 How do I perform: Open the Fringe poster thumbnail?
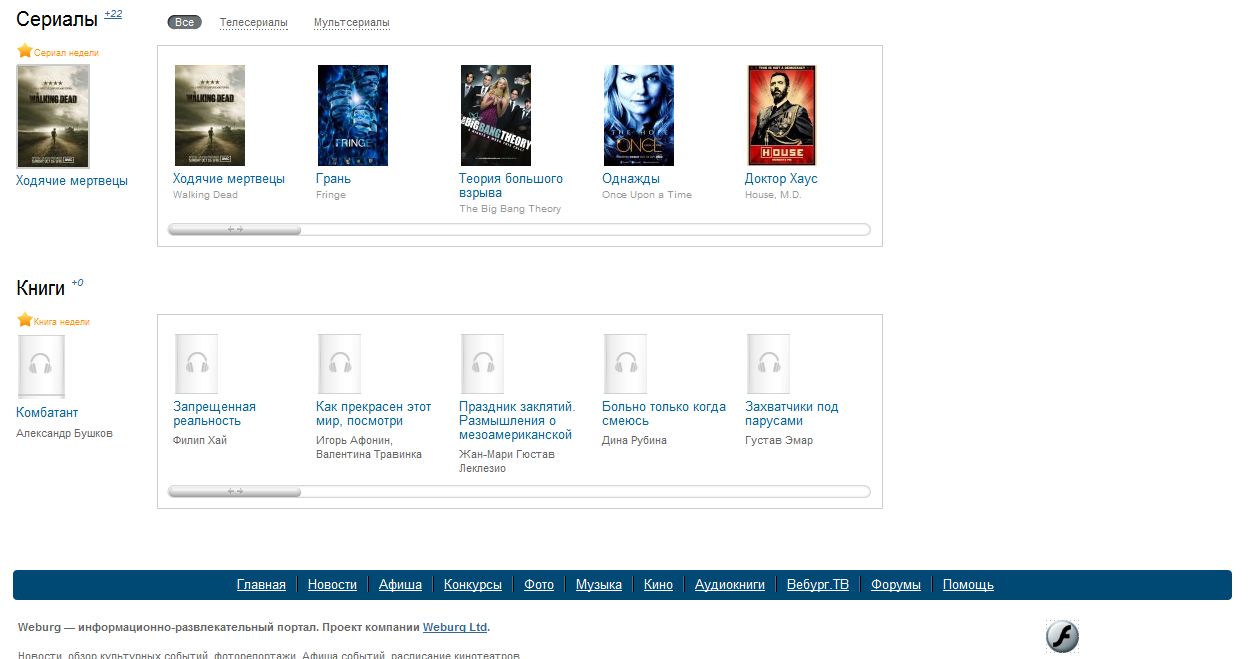(x=353, y=115)
